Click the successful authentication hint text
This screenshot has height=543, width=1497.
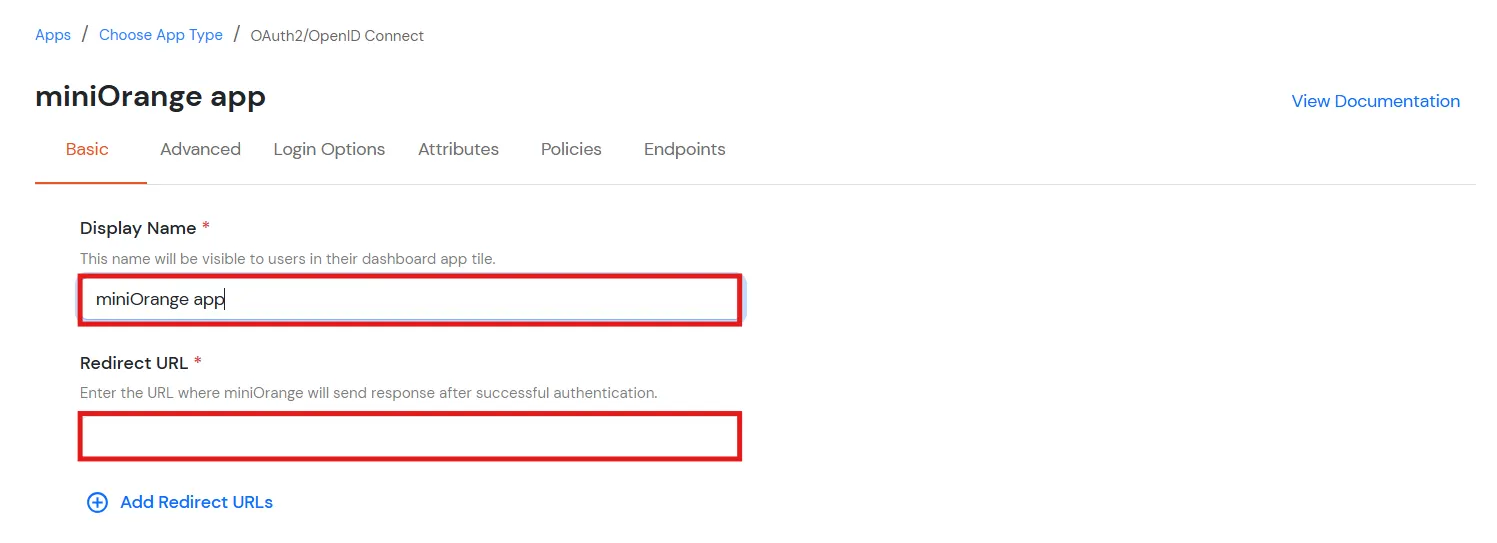[x=368, y=393]
